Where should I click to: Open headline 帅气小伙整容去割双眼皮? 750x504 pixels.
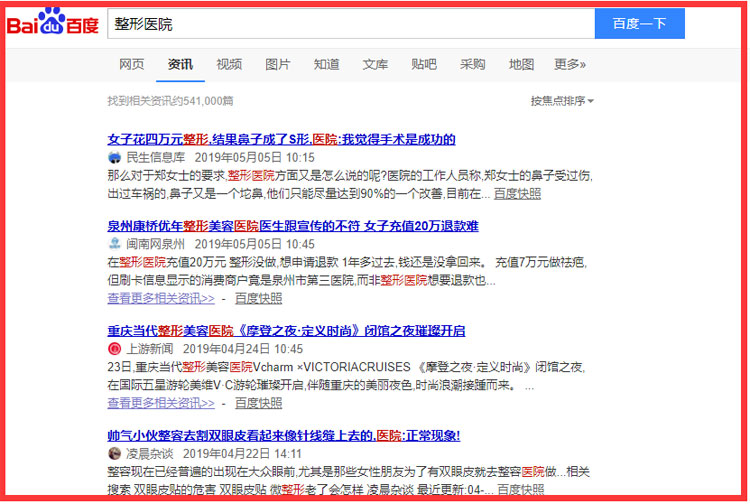pyautogui.click(x=284, y=435)
